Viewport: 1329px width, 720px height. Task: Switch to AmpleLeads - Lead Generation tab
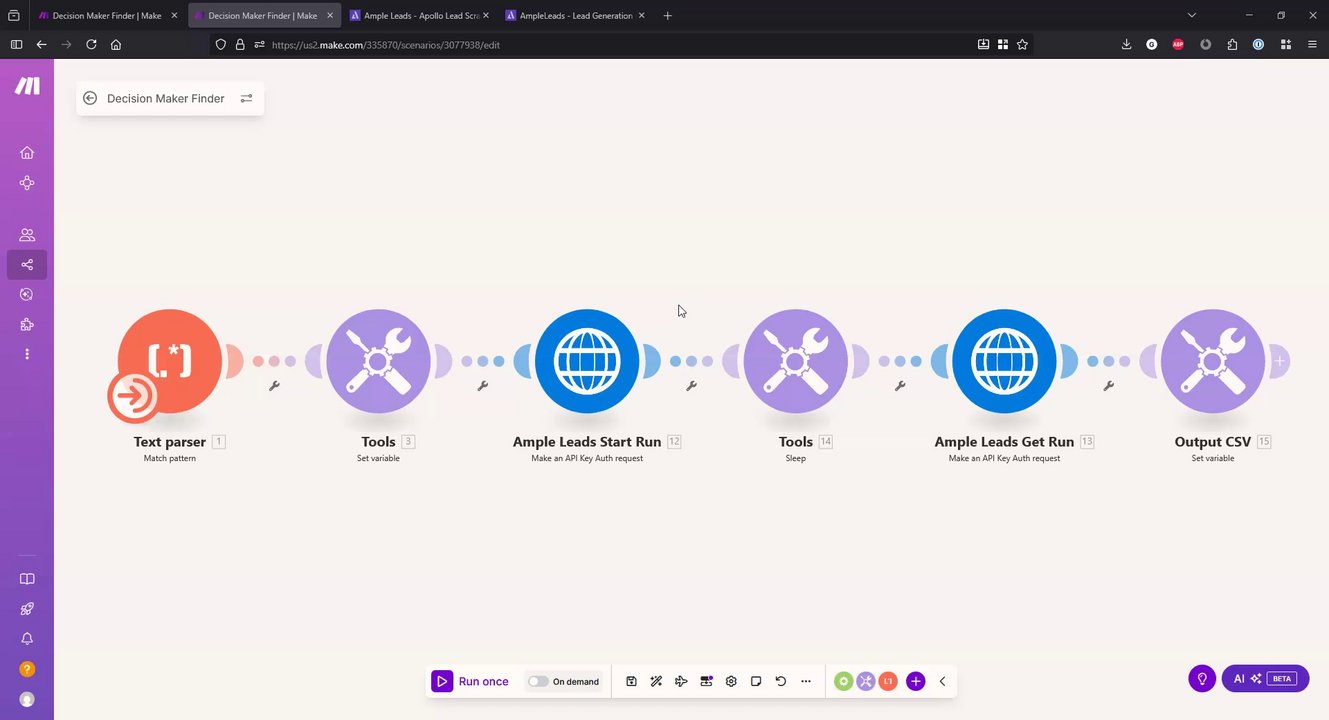pos(574,15)
